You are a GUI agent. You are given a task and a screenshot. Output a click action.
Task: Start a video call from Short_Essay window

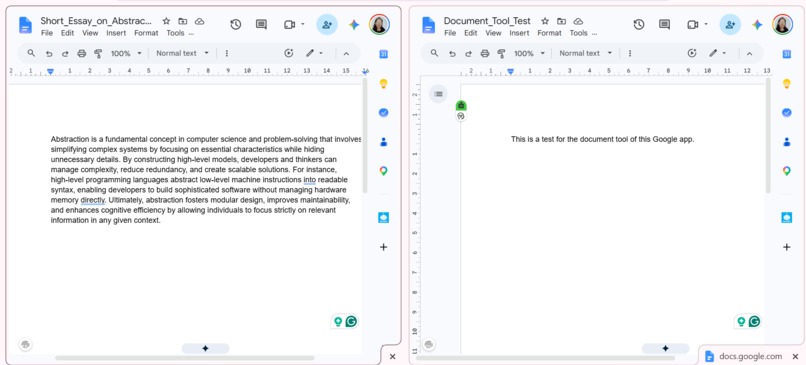coord(289,24)
